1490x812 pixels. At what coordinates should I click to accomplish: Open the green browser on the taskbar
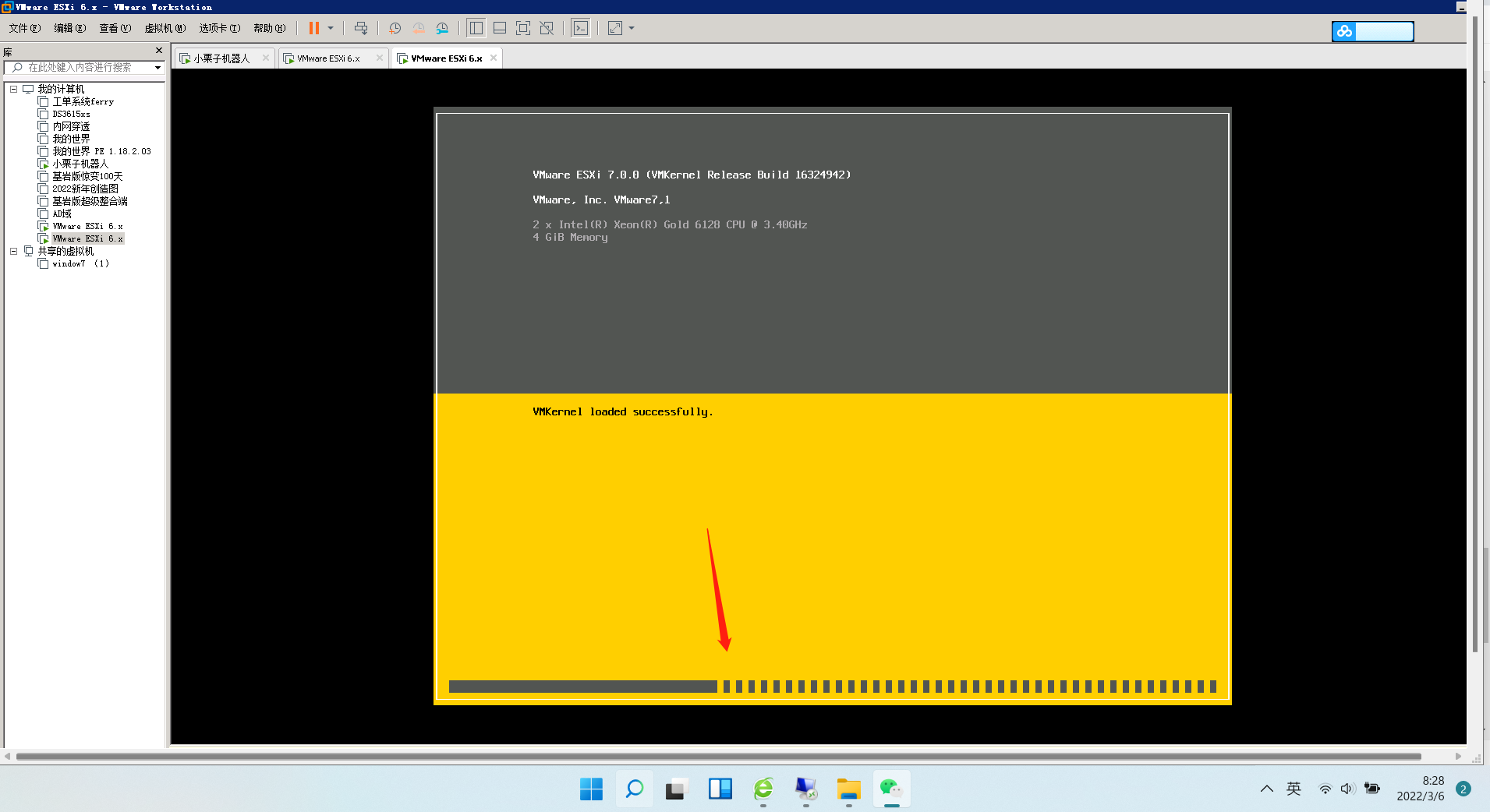pos(763,789)
